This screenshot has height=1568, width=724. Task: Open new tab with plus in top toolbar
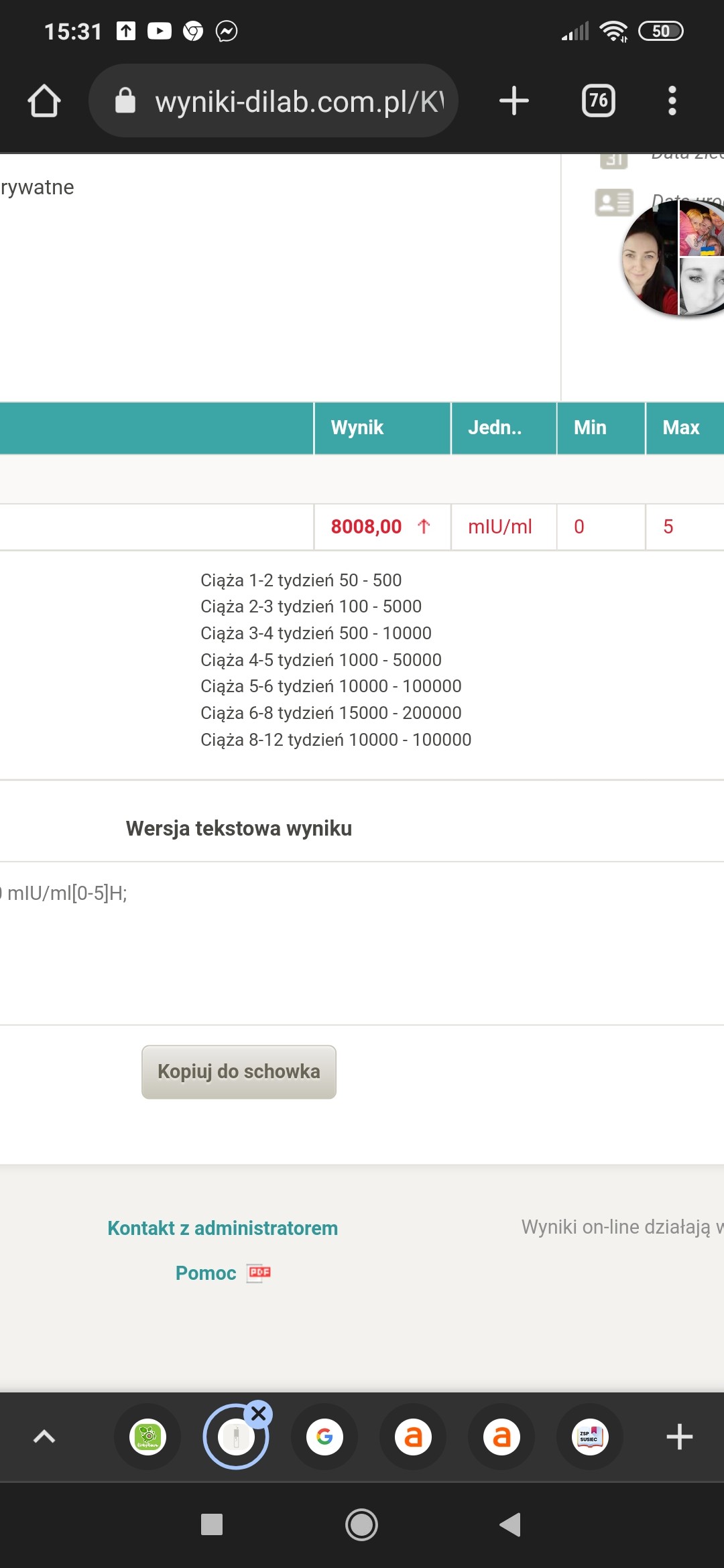514,101
